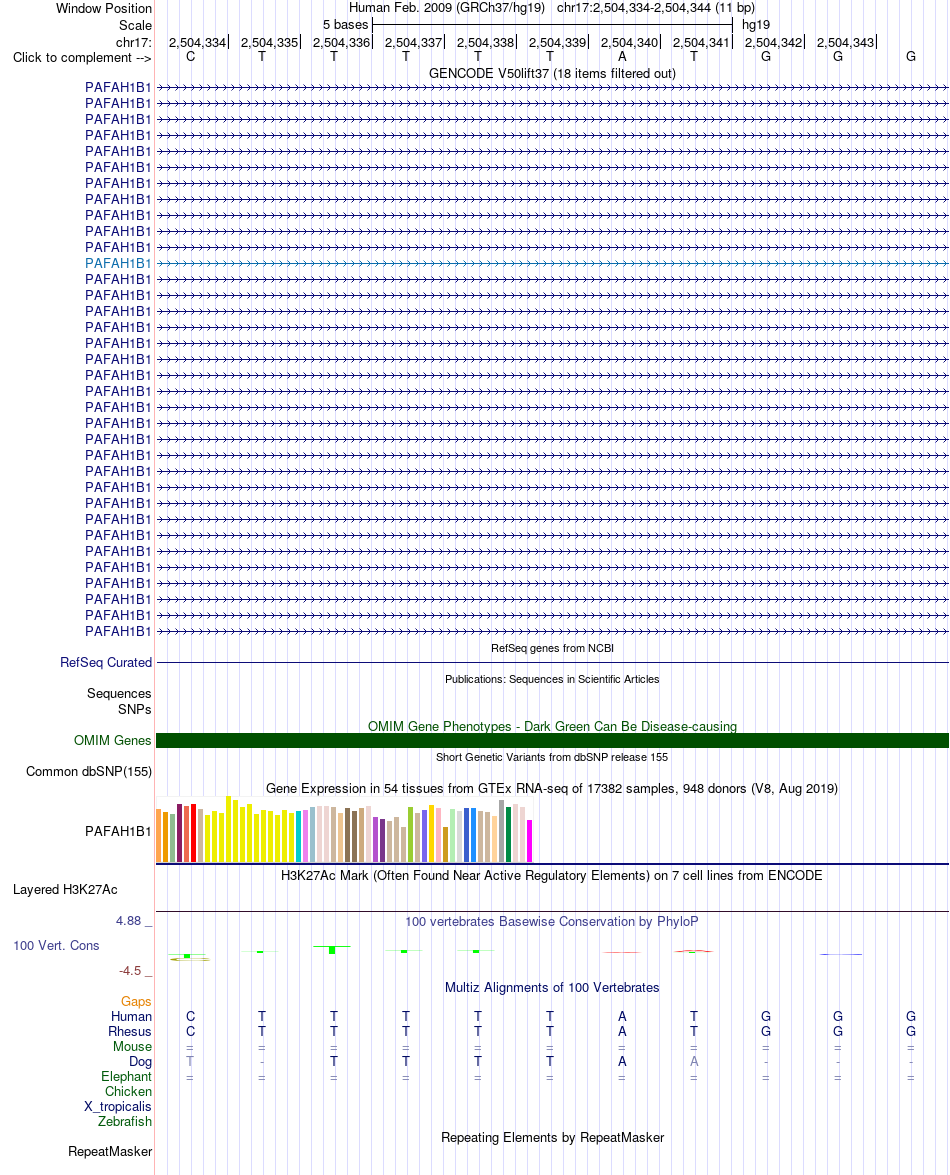The height and width of the screenshot is (1175, 950).
Task: Open the 'RefSeq genes from NCBI' title
Action: 552,648
